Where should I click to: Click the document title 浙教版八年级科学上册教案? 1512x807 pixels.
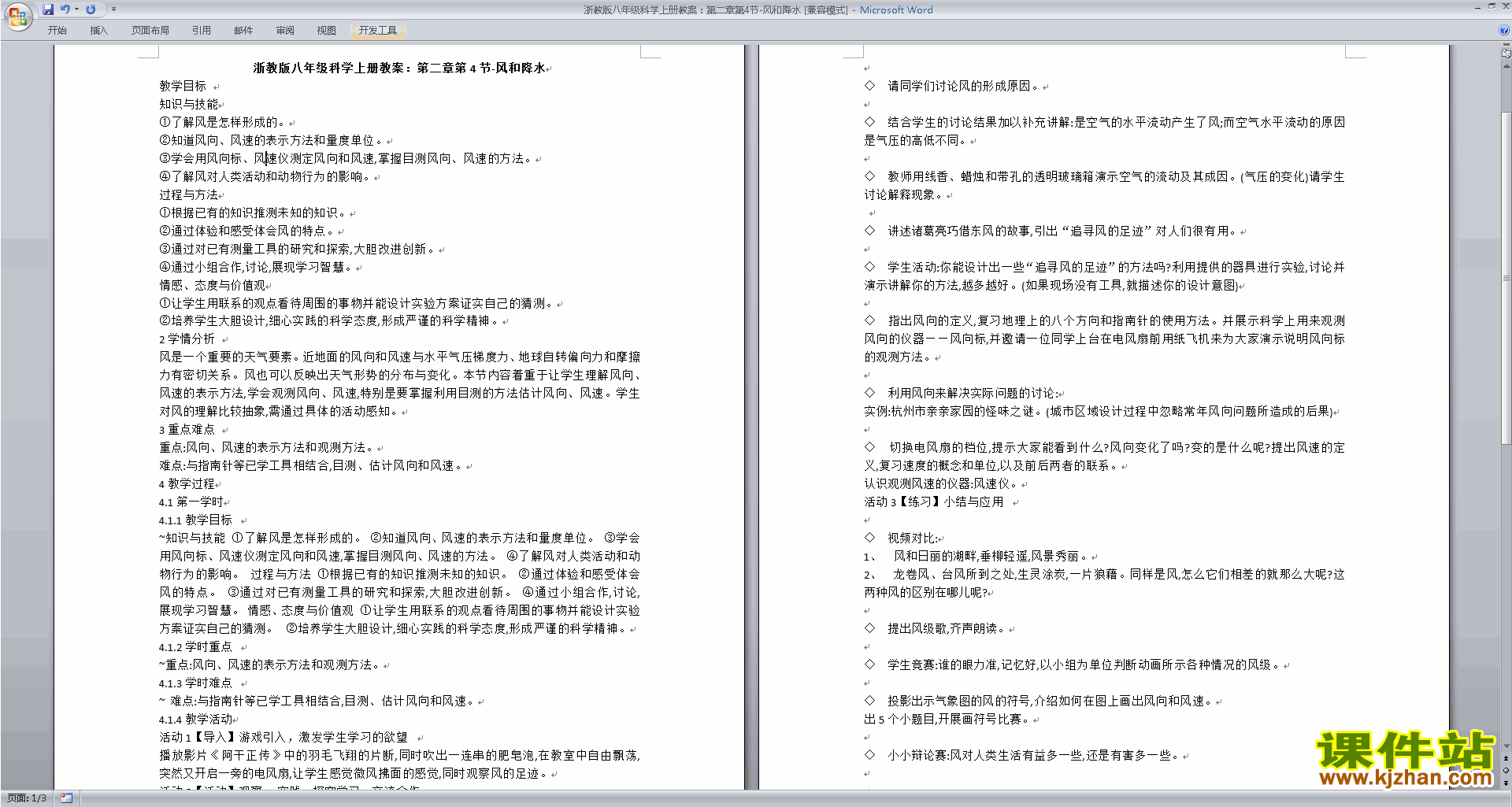[x=398, y=68]
